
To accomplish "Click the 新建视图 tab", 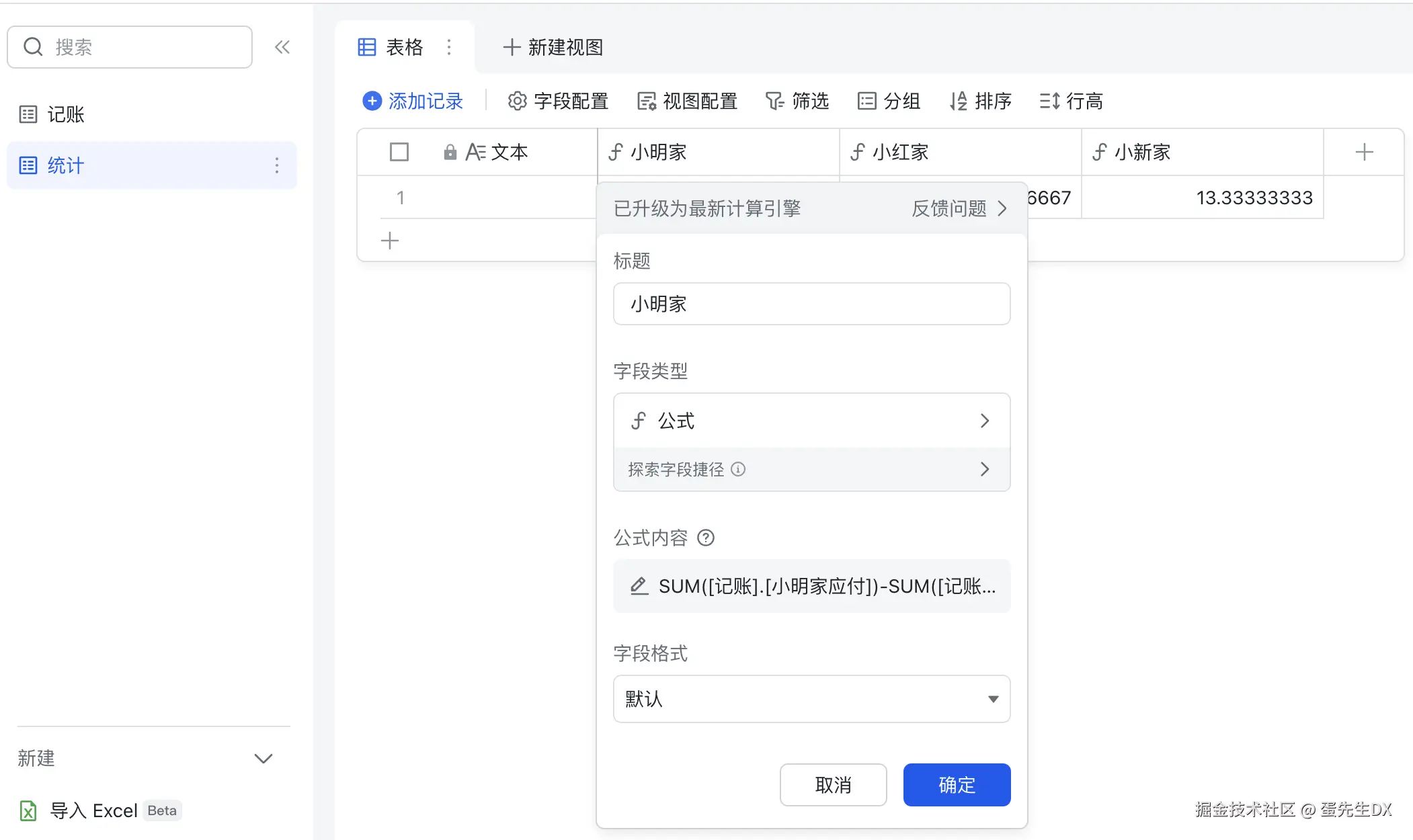I will point(553,47).
